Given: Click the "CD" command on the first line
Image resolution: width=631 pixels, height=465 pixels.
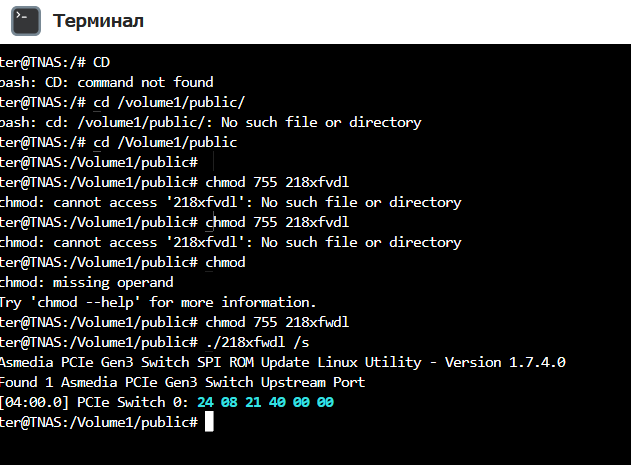Looking at the screenshot, I should (x=101, y=62).
